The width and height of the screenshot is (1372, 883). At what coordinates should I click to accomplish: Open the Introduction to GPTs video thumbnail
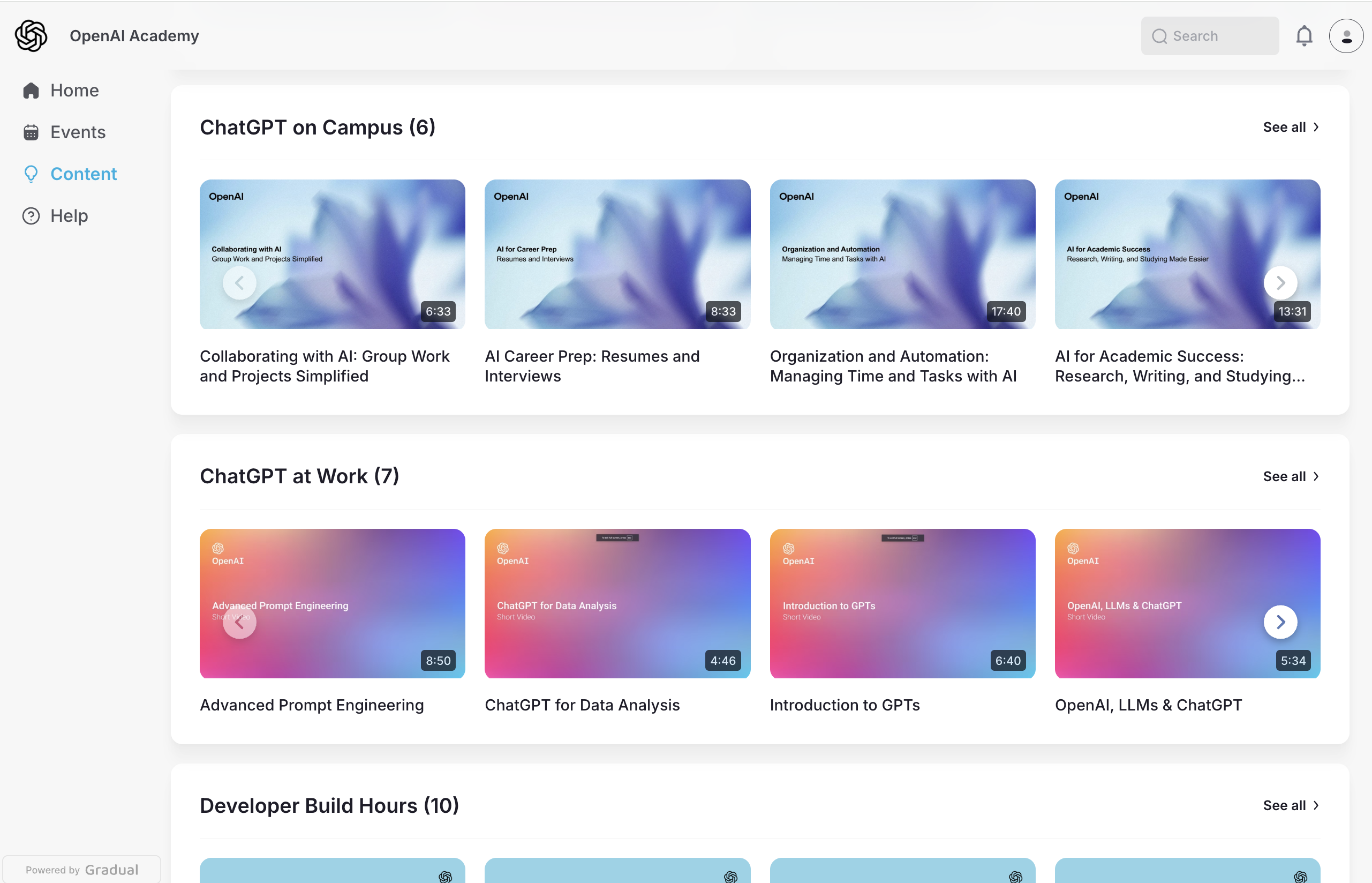[902, 603]
